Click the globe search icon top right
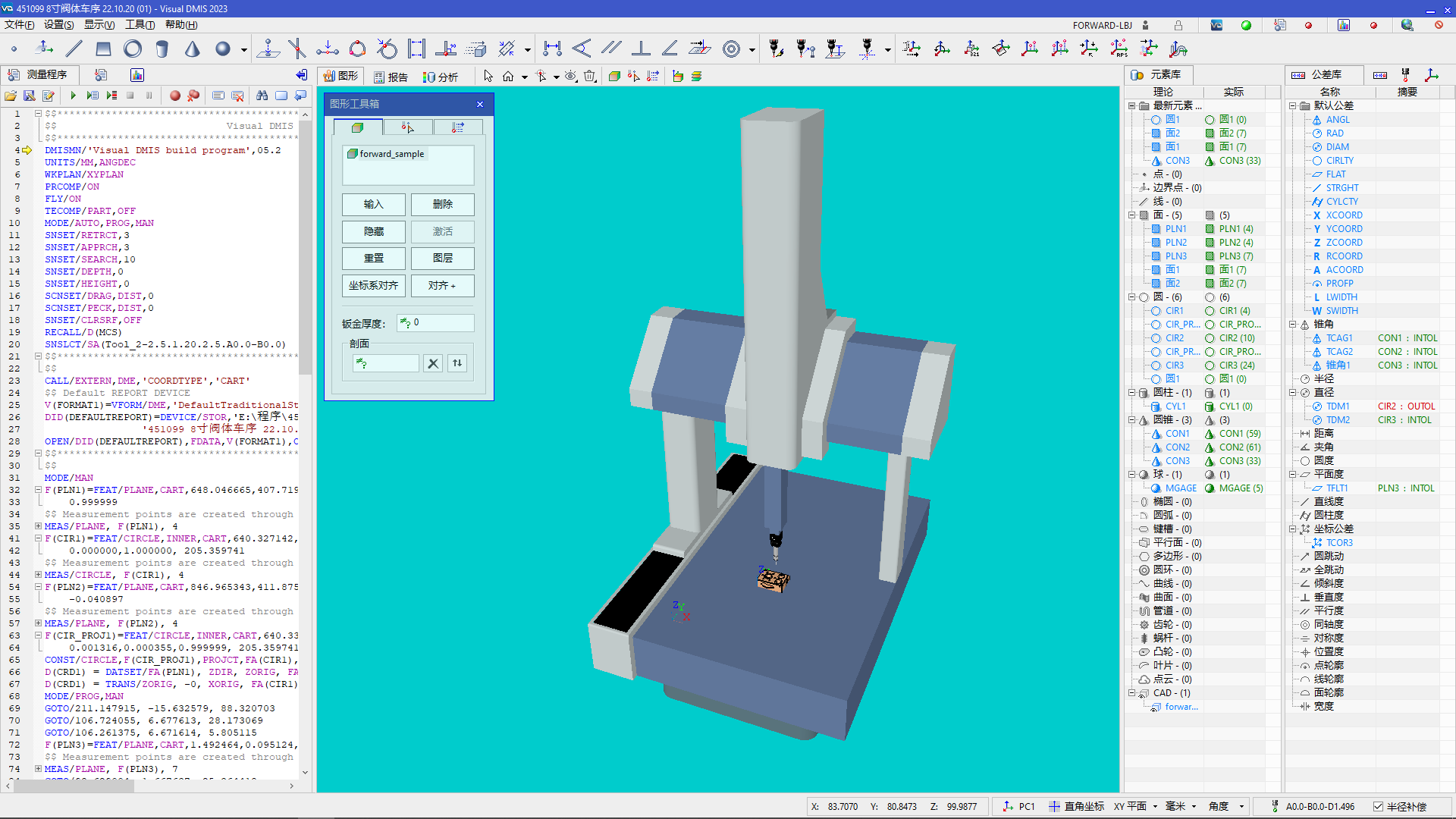Viewport: 1456px width, 819px height. click(x=1407, y=25)
